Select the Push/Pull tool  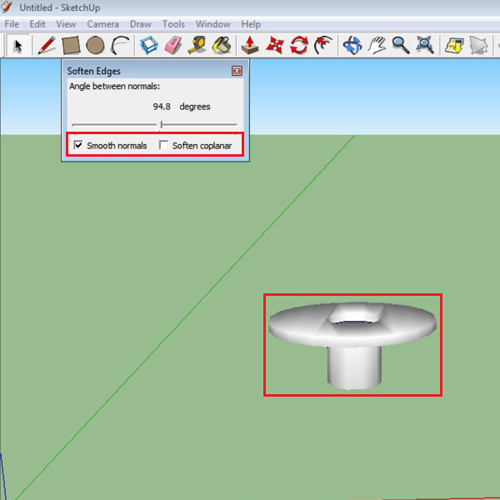[x=250, y=45]
